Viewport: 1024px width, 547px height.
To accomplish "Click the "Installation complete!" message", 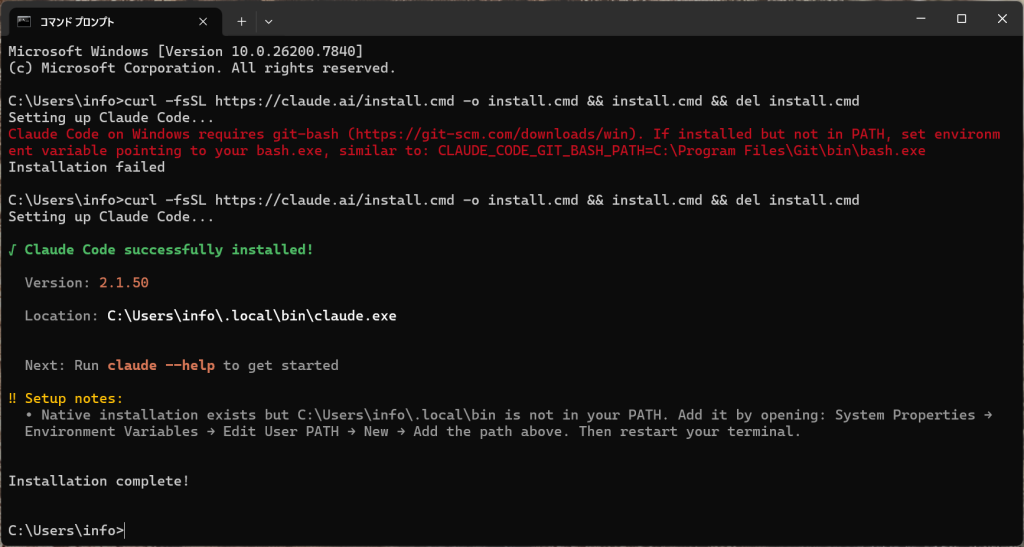I will pyautogui.click(x=98, y=481).
